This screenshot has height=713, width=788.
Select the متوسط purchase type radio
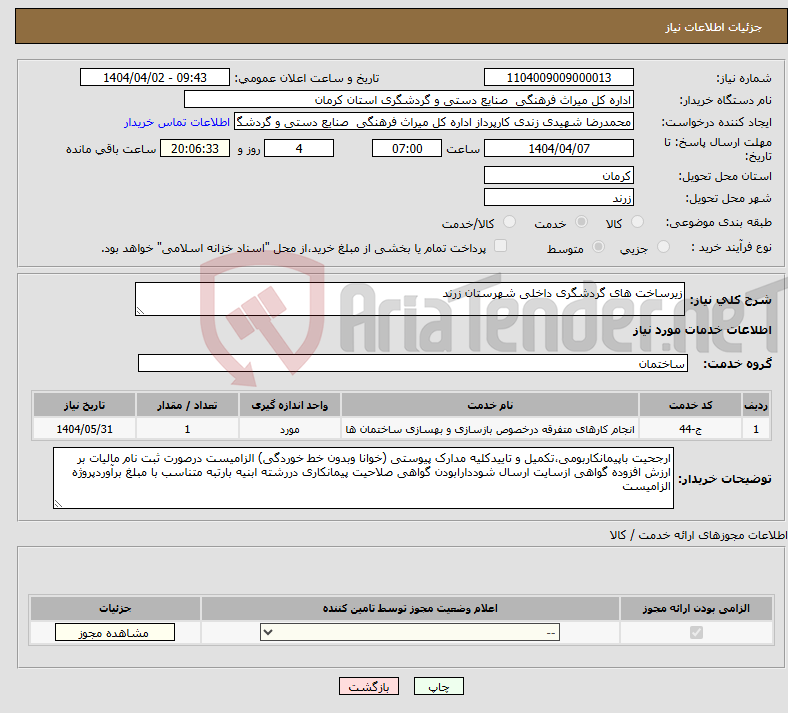pyautogui.click(x=598, y=247)
